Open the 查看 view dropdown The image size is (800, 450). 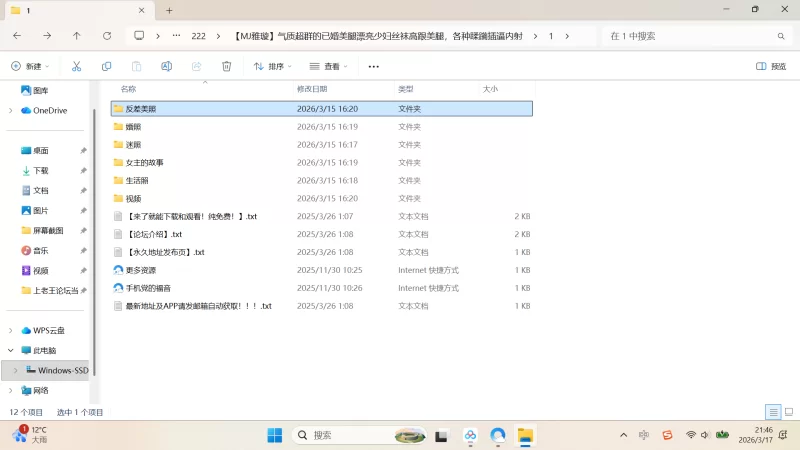point(329,66)
